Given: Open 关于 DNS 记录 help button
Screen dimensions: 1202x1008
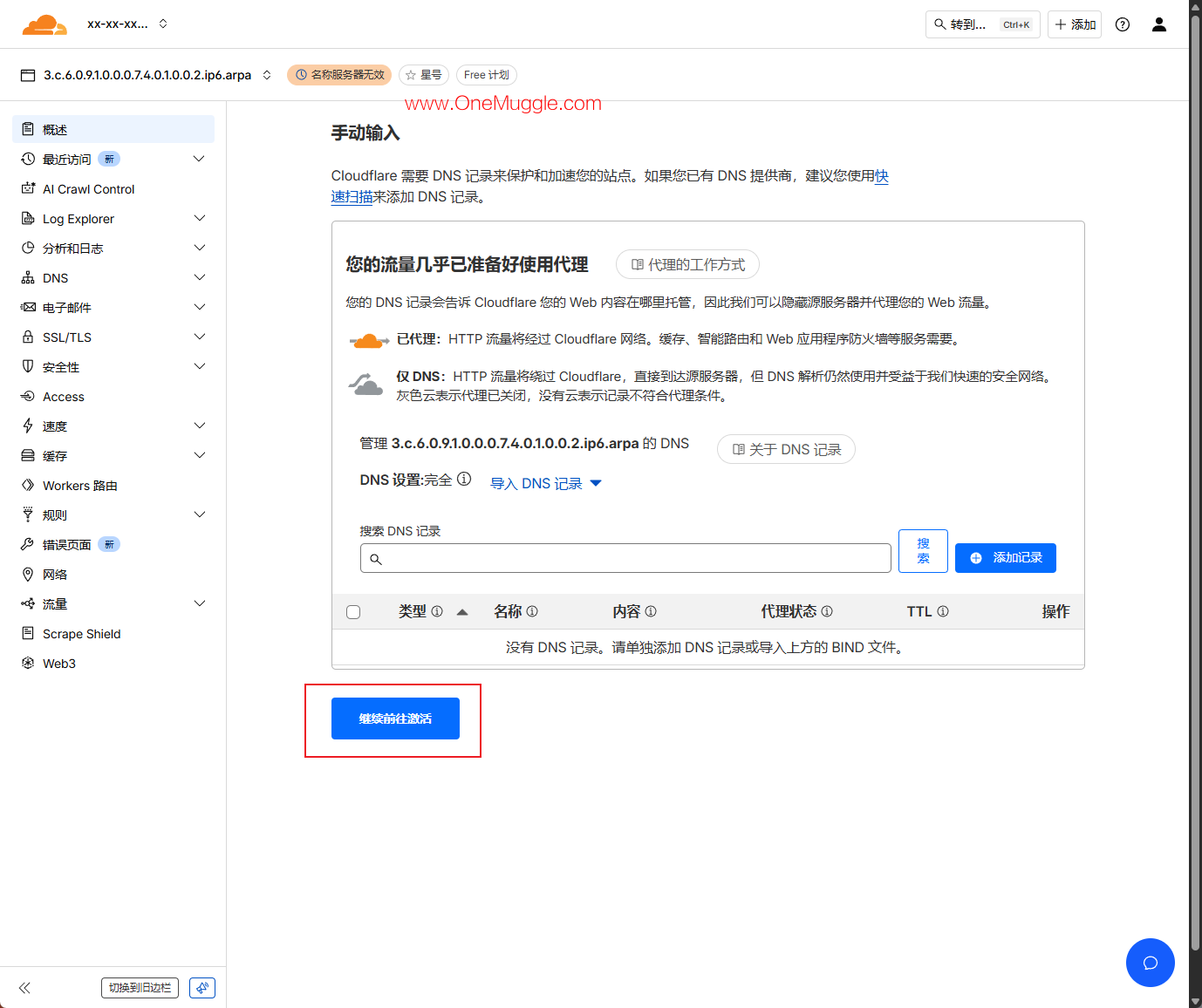Looking at the screenshot, I should [786, 449].
